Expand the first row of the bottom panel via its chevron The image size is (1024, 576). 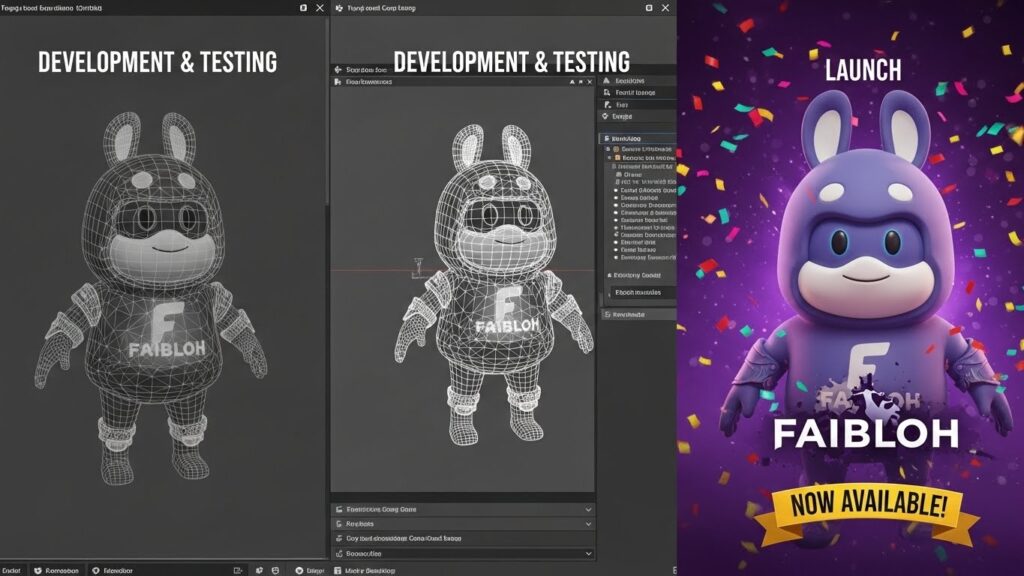coord(587,509)
